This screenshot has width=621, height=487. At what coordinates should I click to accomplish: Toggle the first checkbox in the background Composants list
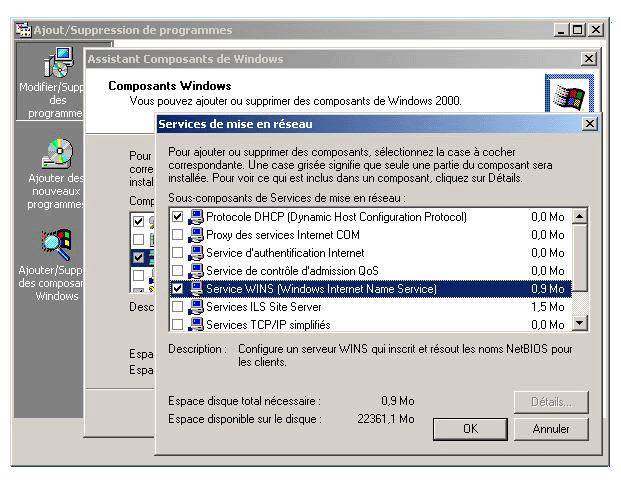coord(138,221)
